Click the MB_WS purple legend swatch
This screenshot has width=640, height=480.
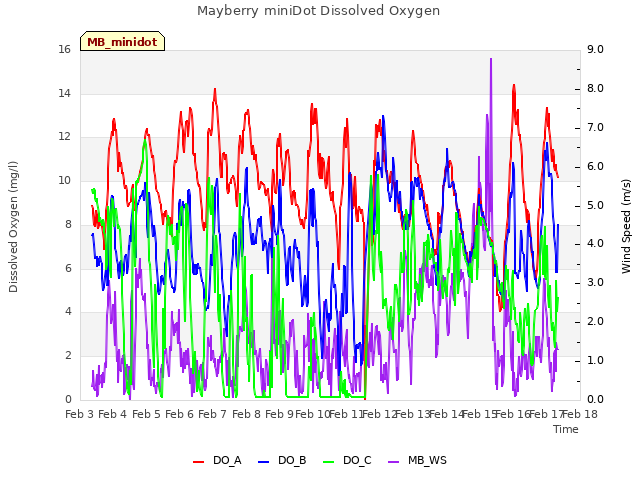point(393,462)
